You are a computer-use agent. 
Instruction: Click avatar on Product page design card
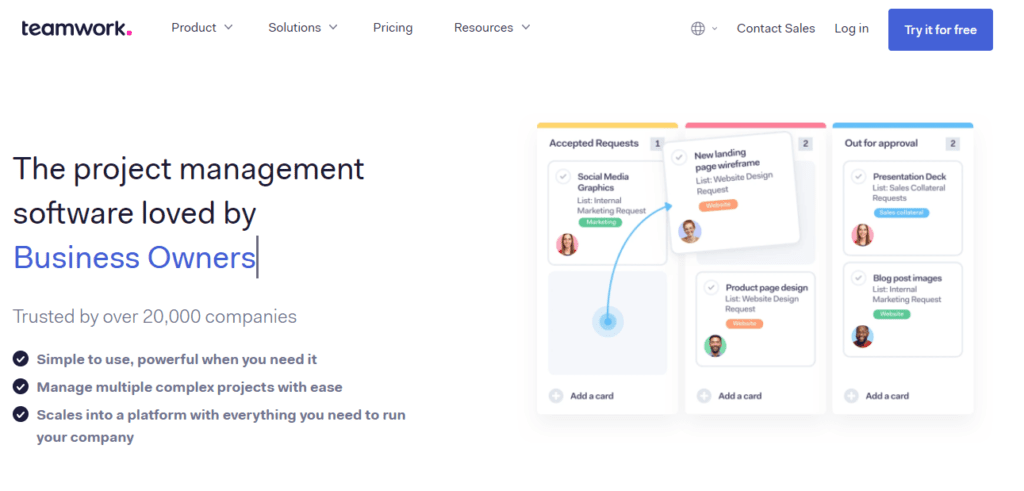pyautogui.click(x=715, y=345)
